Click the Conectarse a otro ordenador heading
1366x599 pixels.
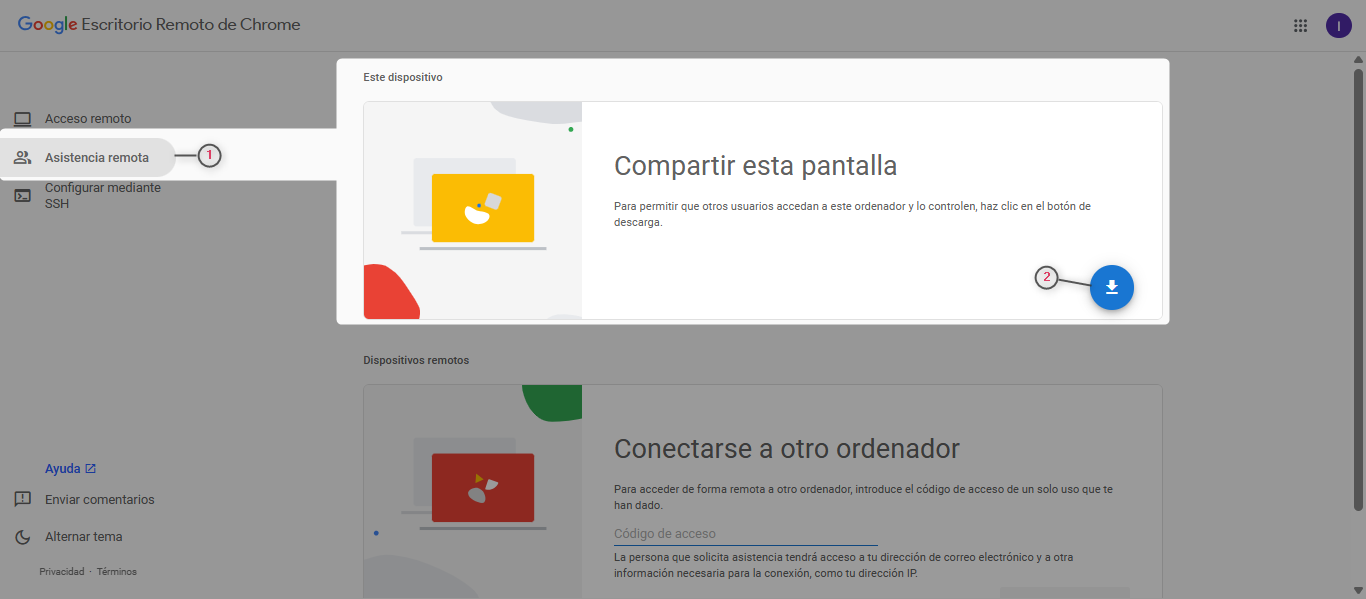tap(787, 448)
